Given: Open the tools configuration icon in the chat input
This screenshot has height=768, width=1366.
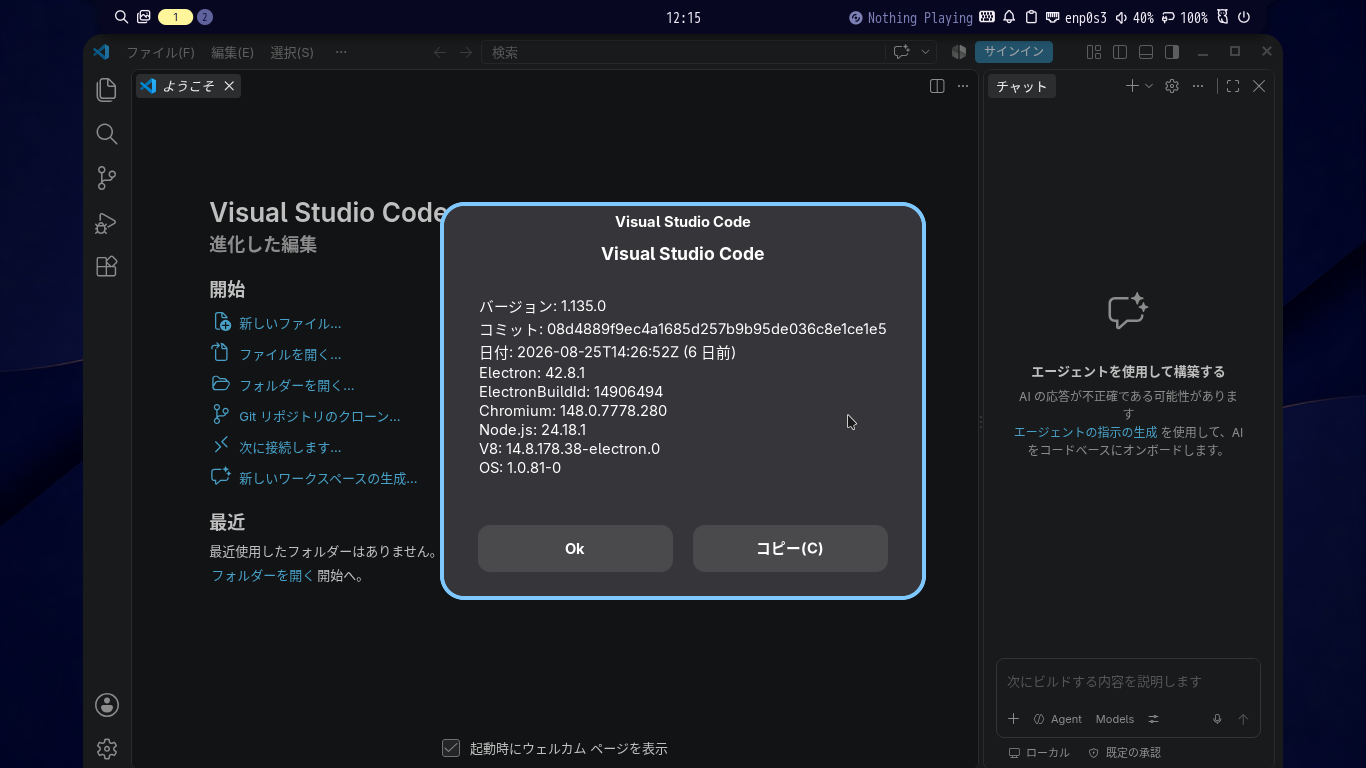Looking at the screenshot, I should (1153, 719).
